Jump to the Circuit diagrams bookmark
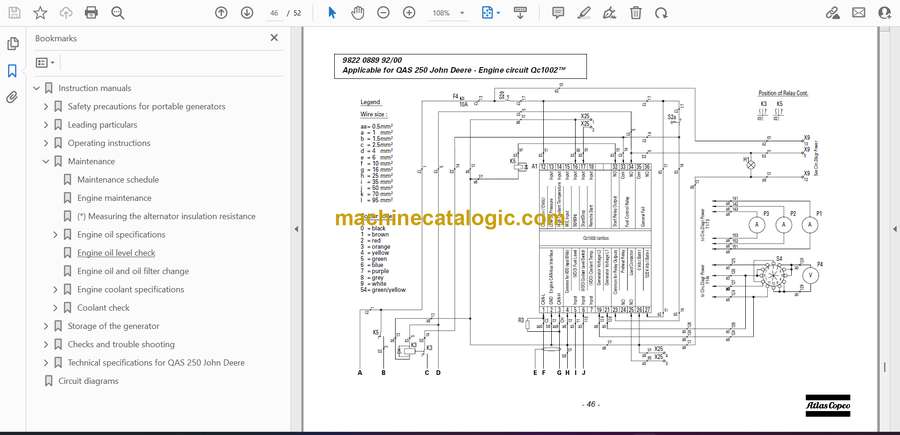The image size is (900, 435). pos(88,381)
